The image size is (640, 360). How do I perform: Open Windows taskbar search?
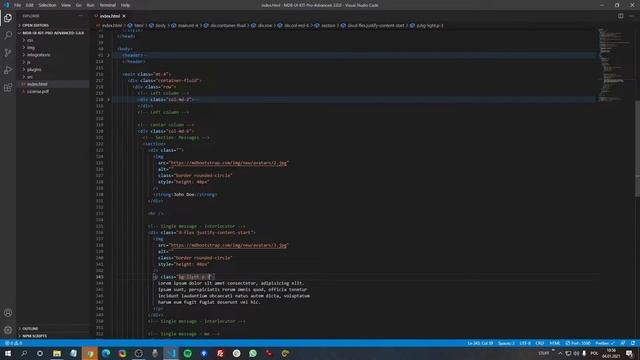coord(24,353)
